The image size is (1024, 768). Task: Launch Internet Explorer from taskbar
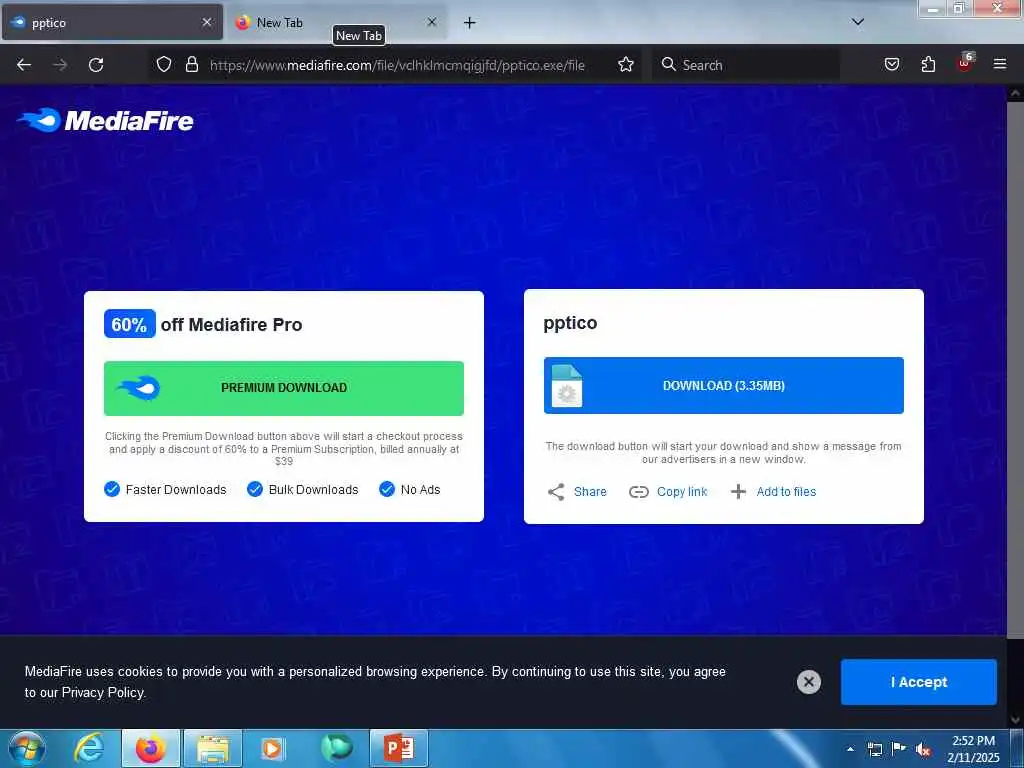coord(89,748)
